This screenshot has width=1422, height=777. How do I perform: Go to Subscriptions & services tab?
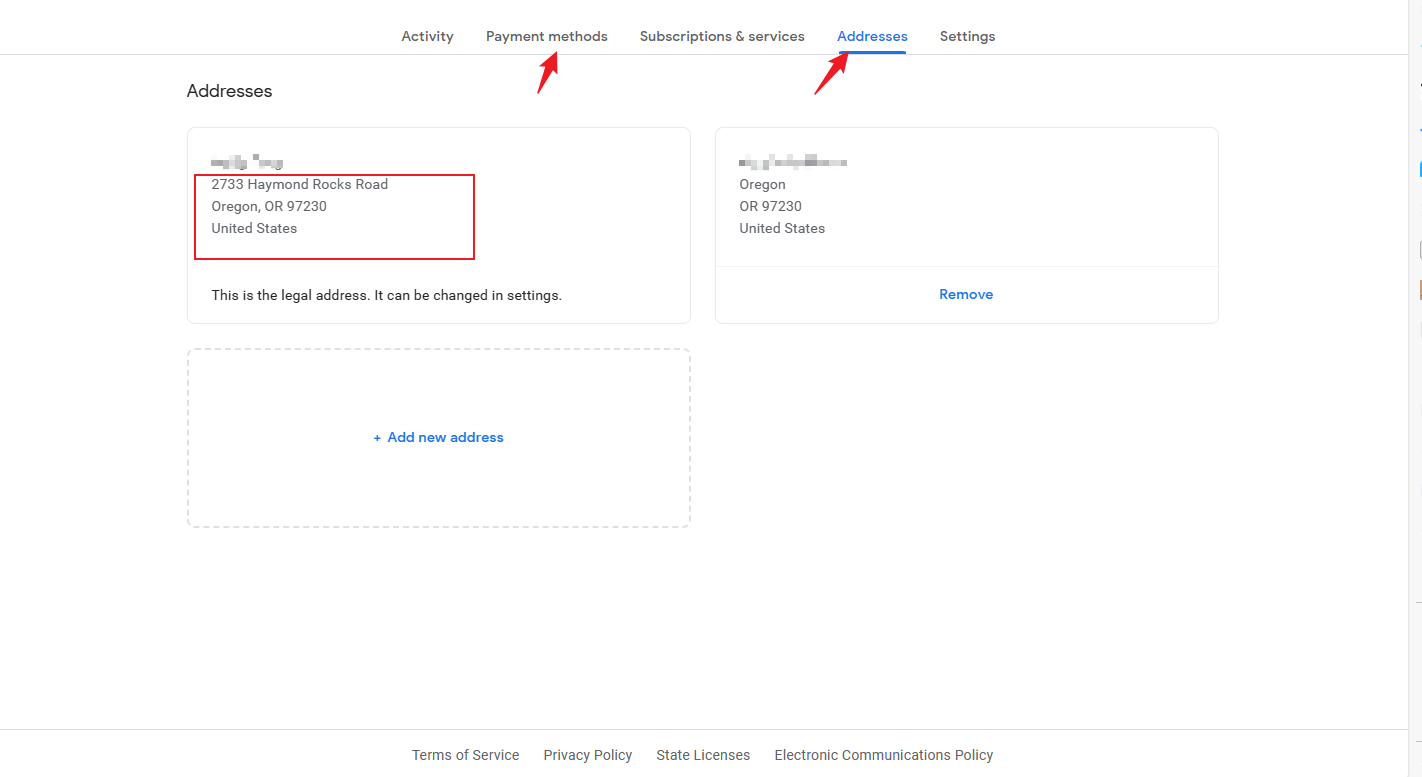[x=722, y=36]
